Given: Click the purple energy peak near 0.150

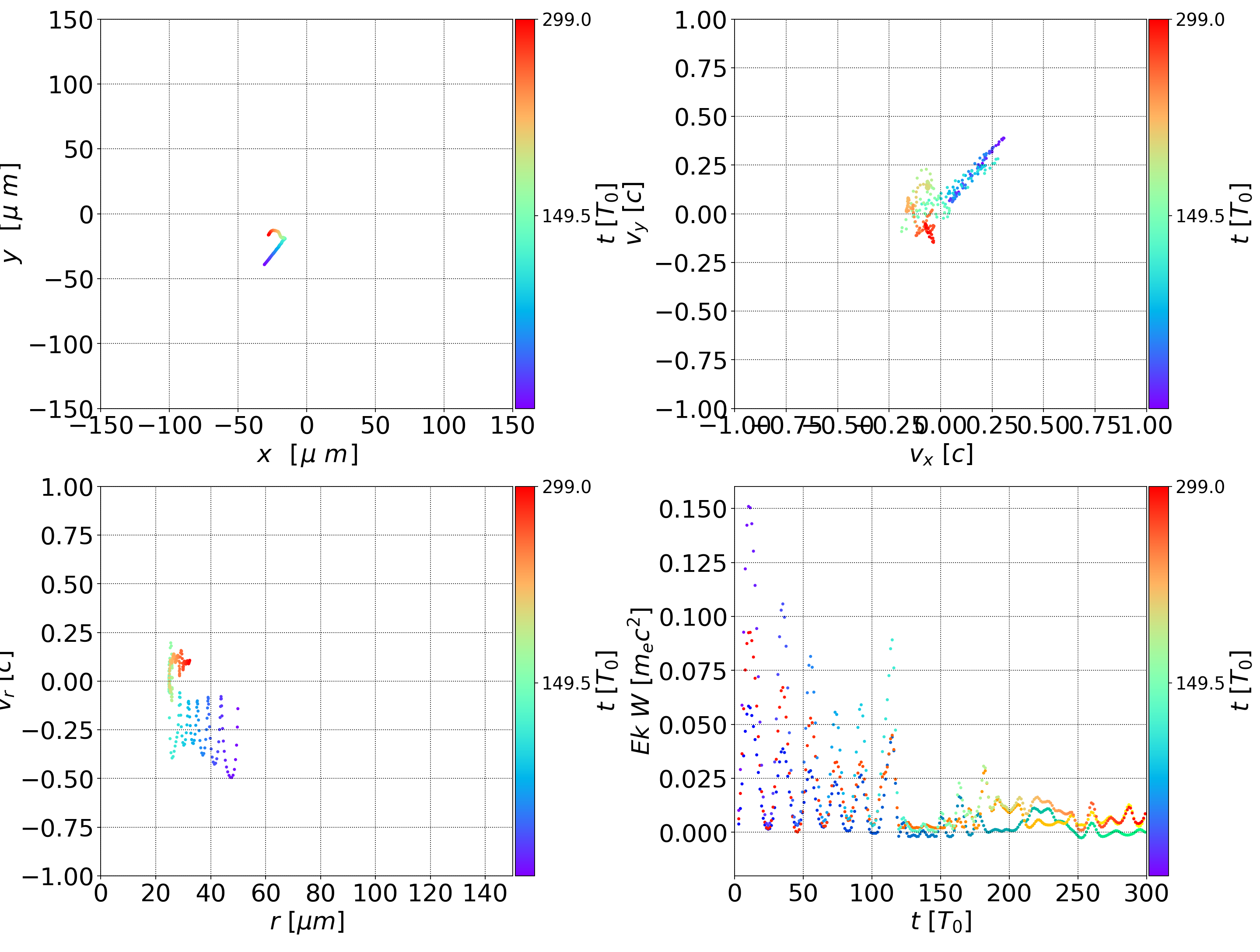Looking at the screenshot, I should 749,507.
